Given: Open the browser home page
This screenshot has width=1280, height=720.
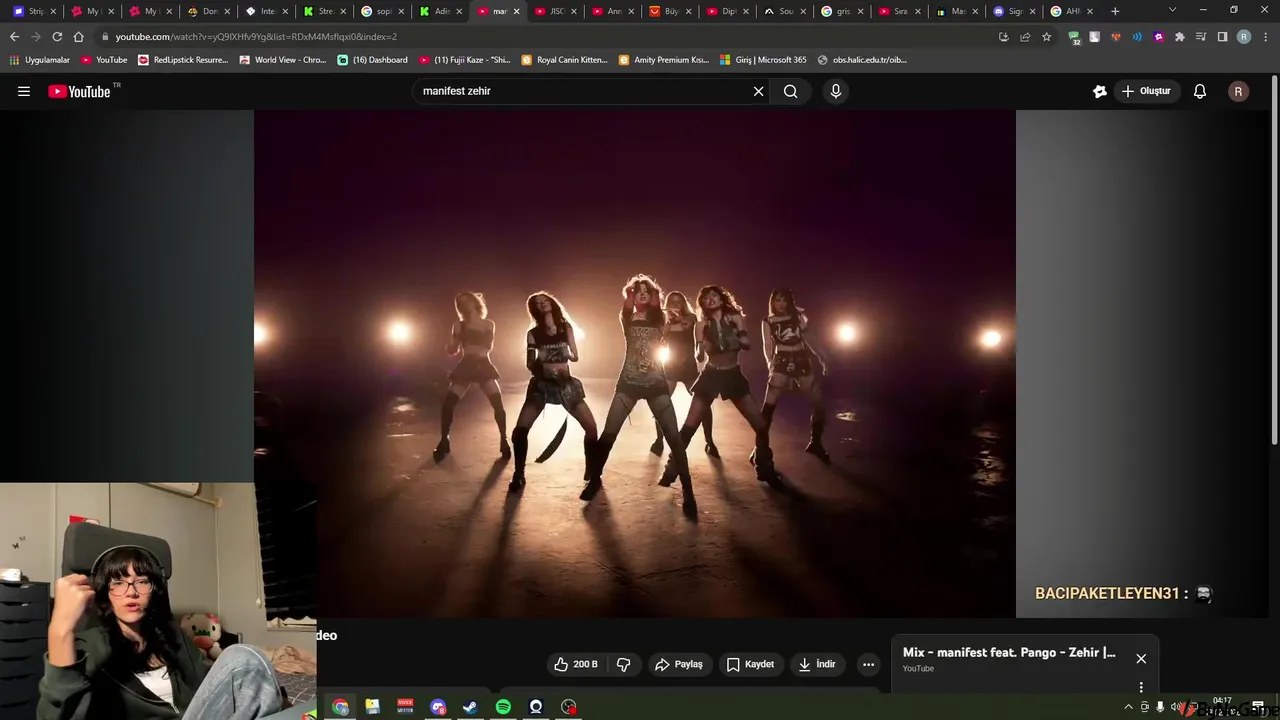Looking at the screenshot, I should point(79,37).
